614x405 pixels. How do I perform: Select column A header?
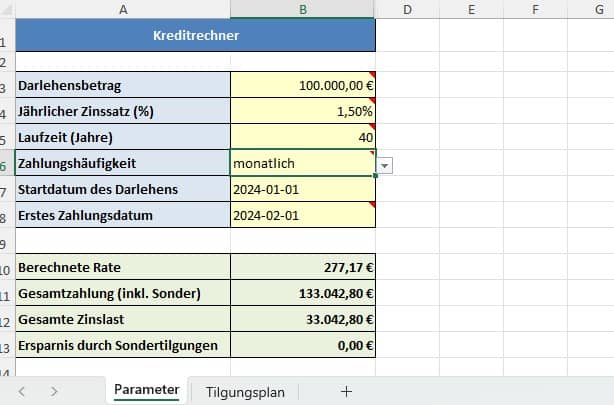123,9
